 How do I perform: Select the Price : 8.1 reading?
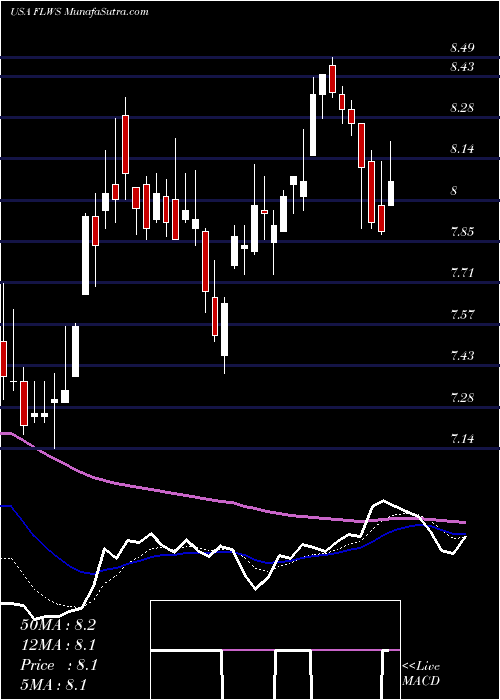(58, 665)
